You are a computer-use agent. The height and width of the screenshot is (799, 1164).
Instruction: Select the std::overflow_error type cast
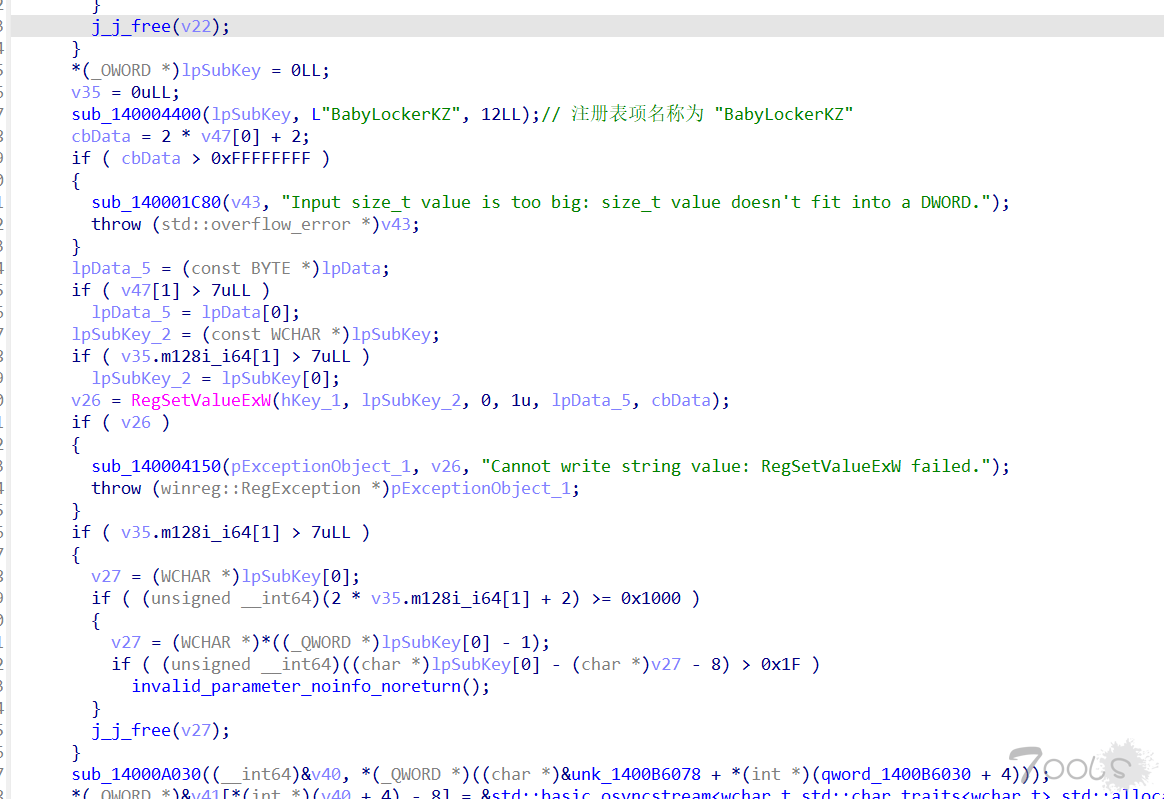click(255, 224)
